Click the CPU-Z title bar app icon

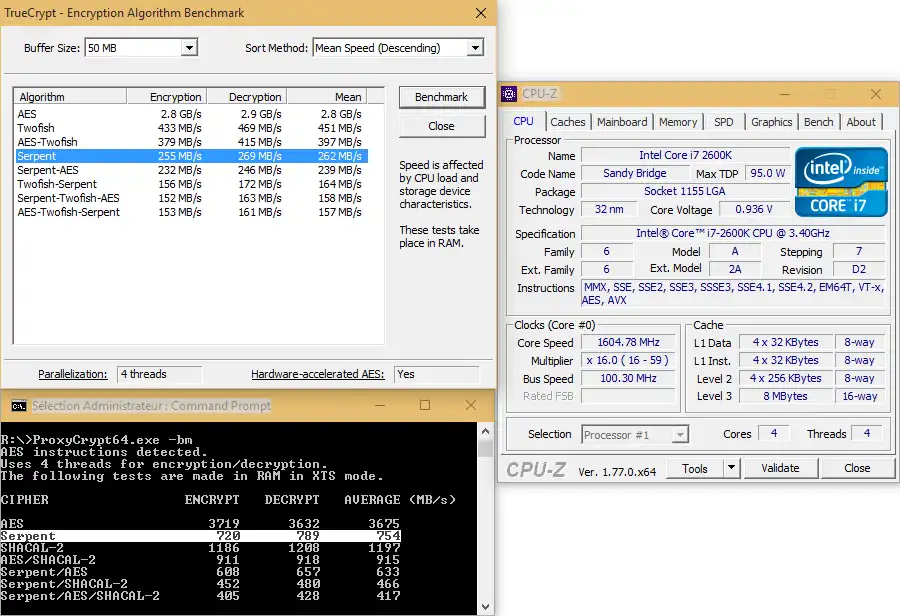pos(509,94)
